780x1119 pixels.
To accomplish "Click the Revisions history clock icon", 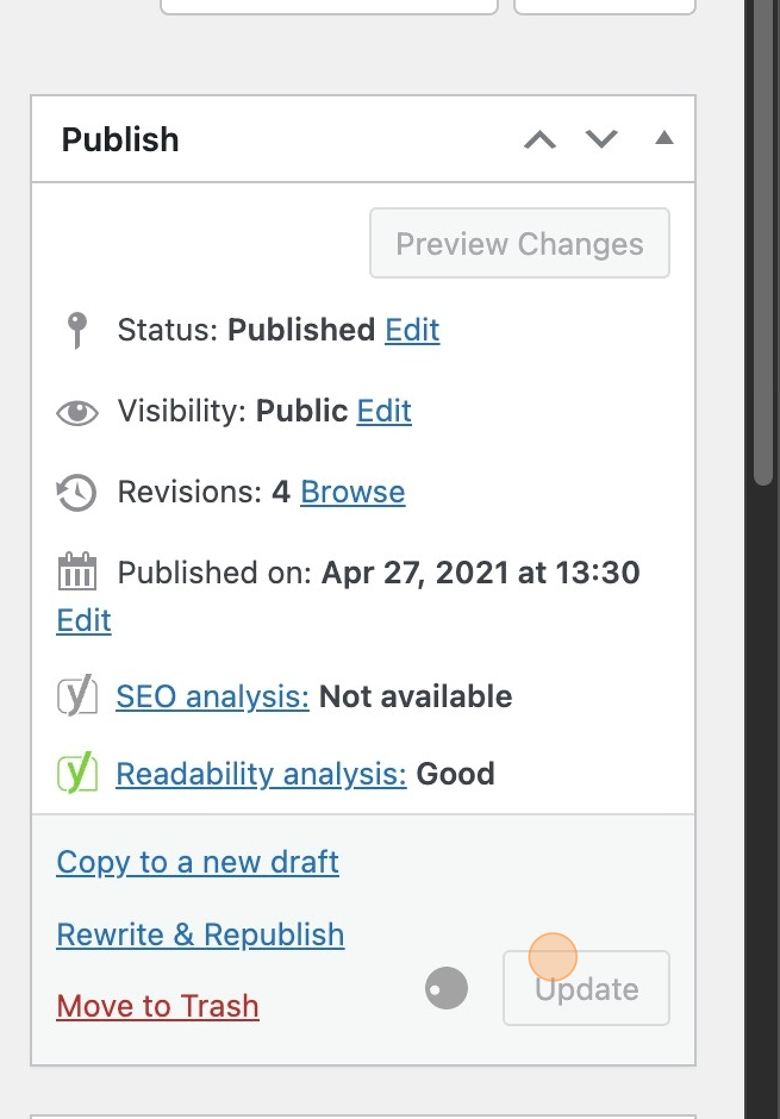I will [77, 493].
